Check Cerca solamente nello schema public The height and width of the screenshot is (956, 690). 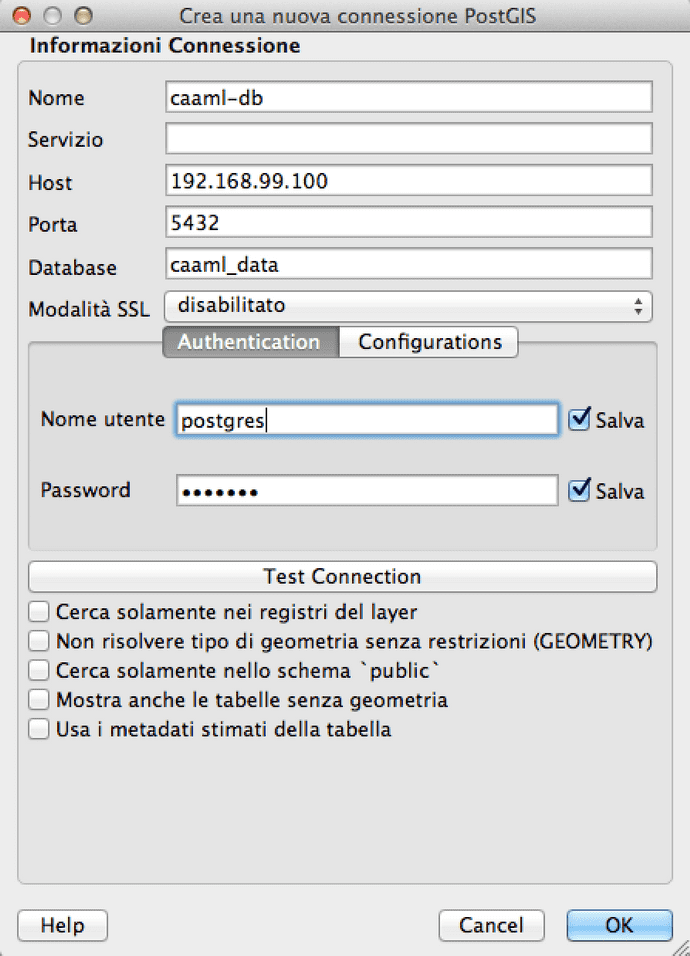38,669
